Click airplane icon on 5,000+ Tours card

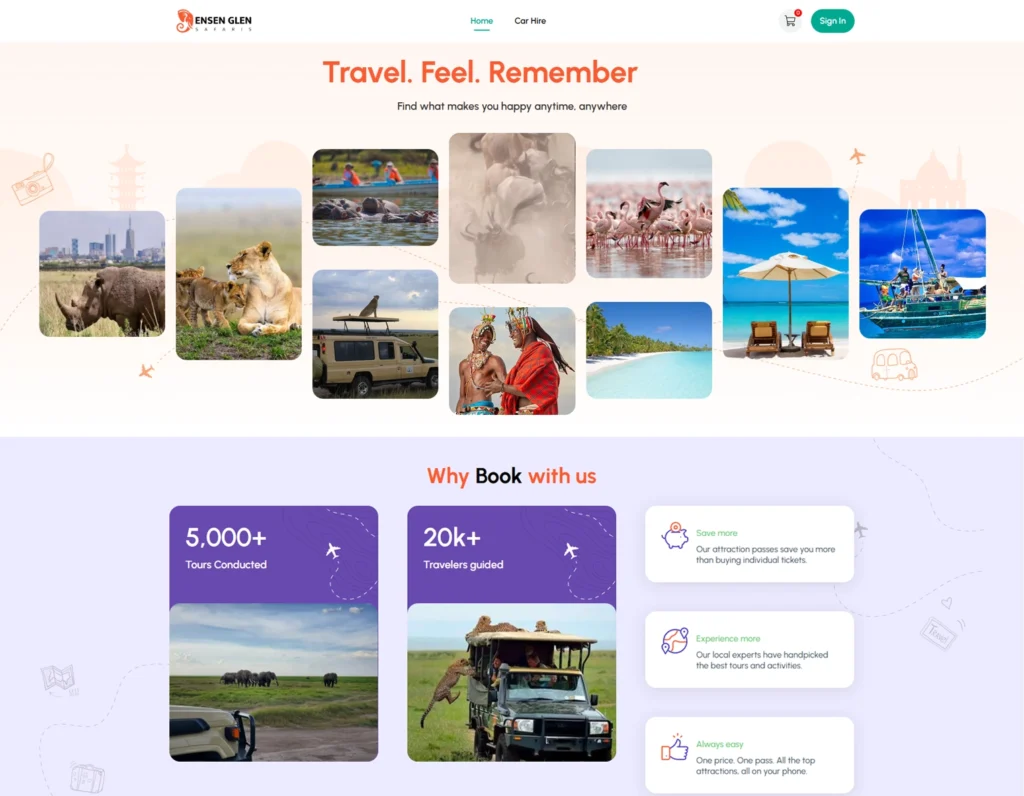(x=333, y=550)
